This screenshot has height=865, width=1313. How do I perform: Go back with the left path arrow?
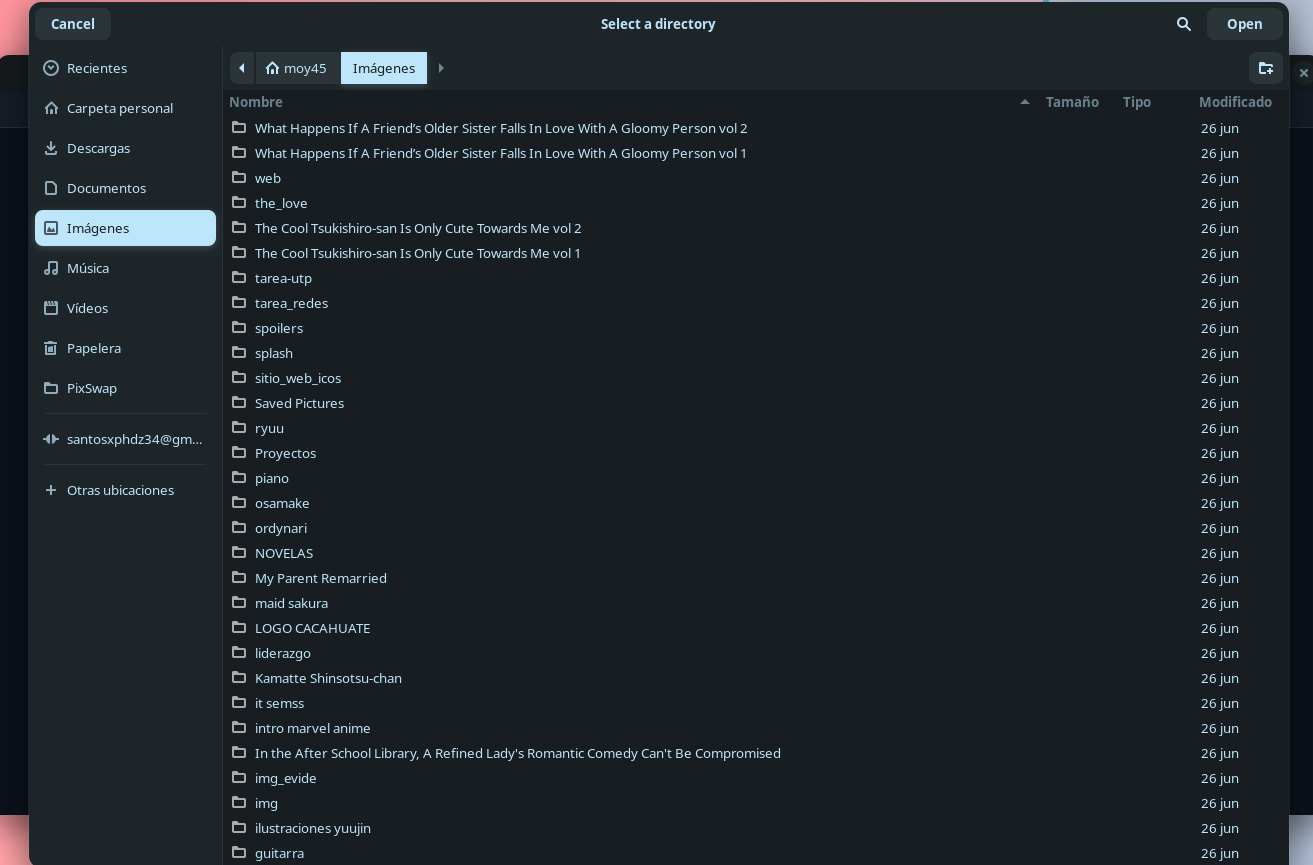pos(242,68)
